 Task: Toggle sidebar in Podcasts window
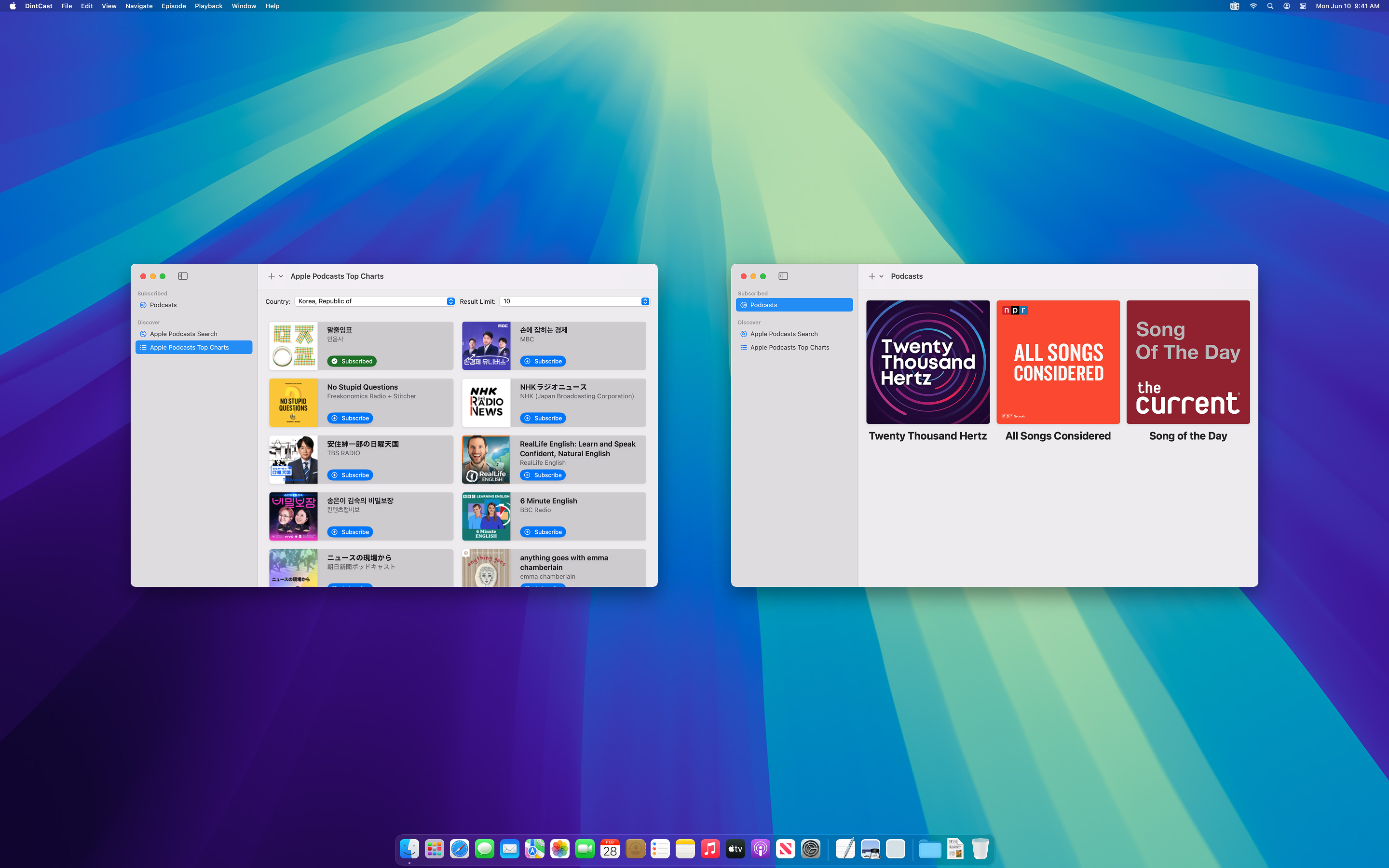coord(783,276)
